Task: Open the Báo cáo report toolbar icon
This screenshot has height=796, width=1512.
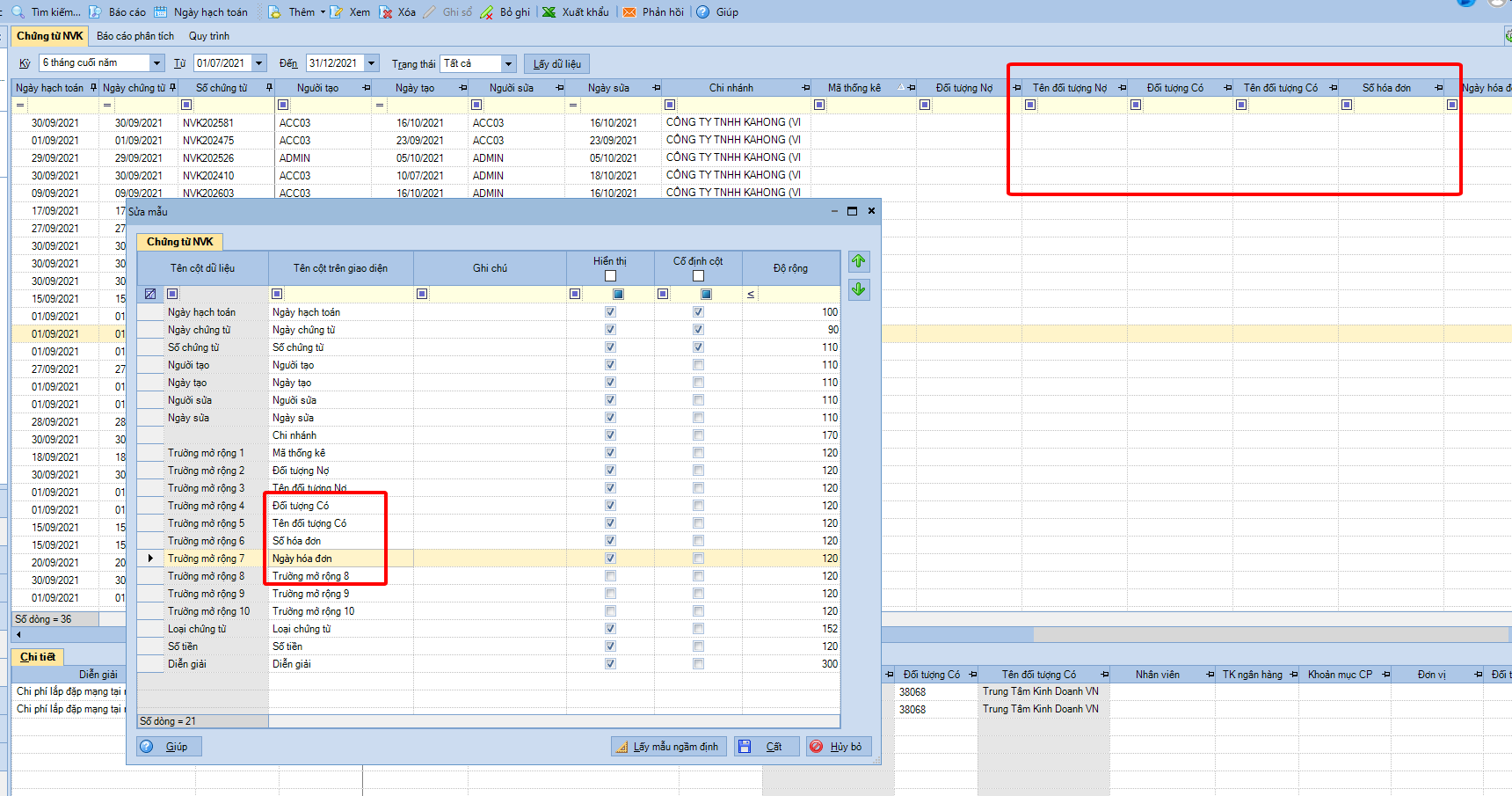Action: point(95,12)
